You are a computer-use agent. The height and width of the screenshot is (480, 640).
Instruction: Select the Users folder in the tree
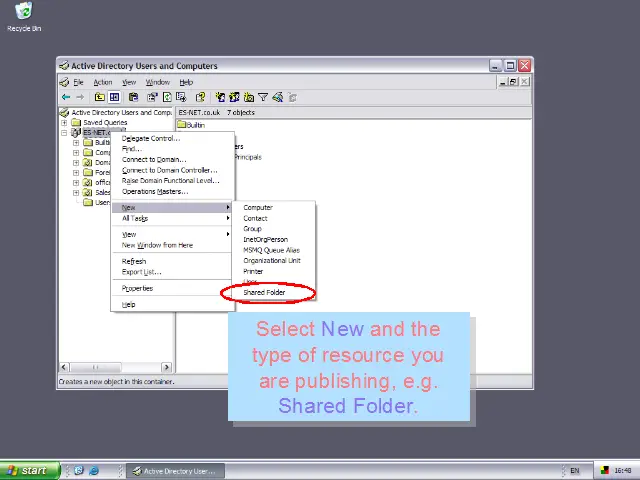[96, 202]
